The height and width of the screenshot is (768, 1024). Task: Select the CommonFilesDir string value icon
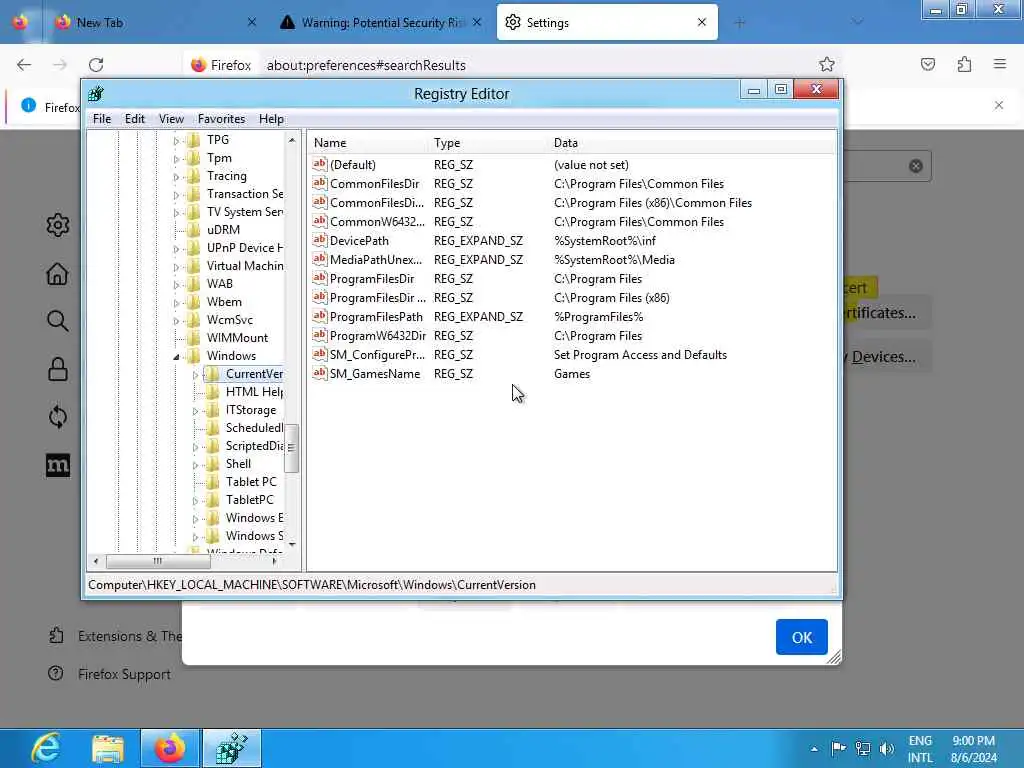click(319, 184)
